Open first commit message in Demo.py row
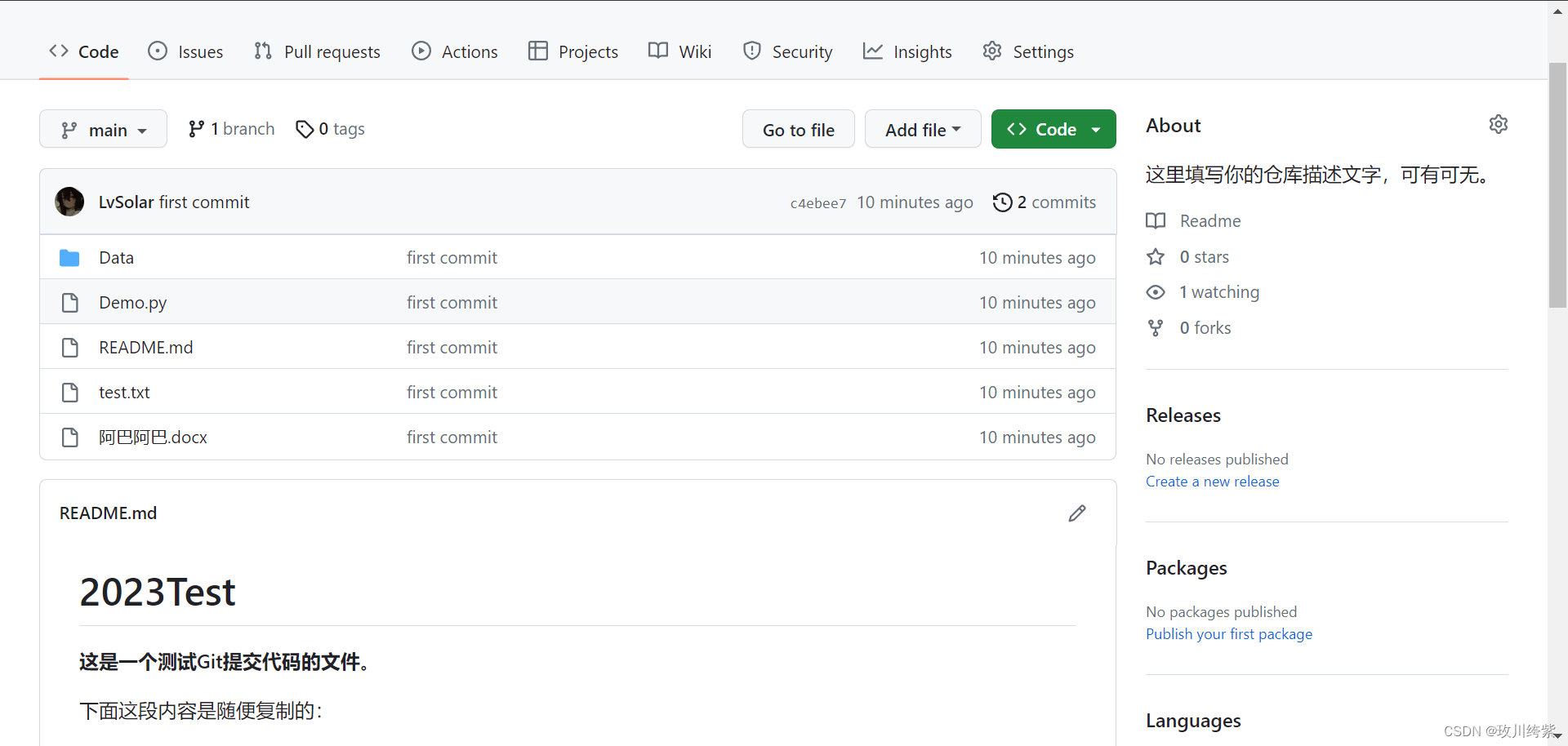This screenshot has height=746, width=1568. 452,302
